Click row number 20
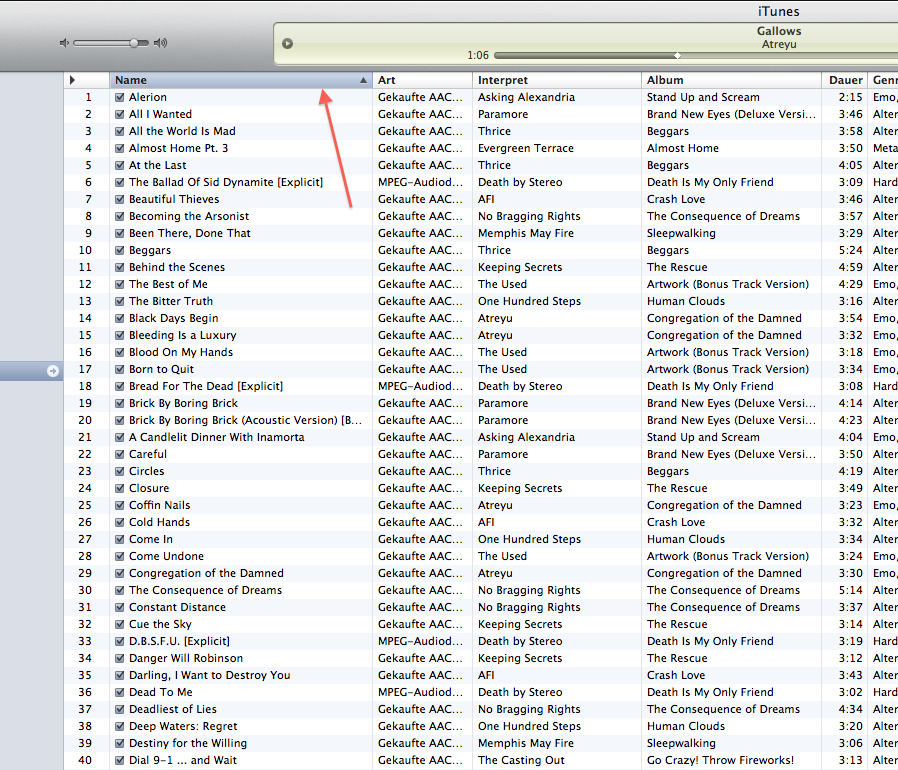The image size is (898, 770). [85, 421]
